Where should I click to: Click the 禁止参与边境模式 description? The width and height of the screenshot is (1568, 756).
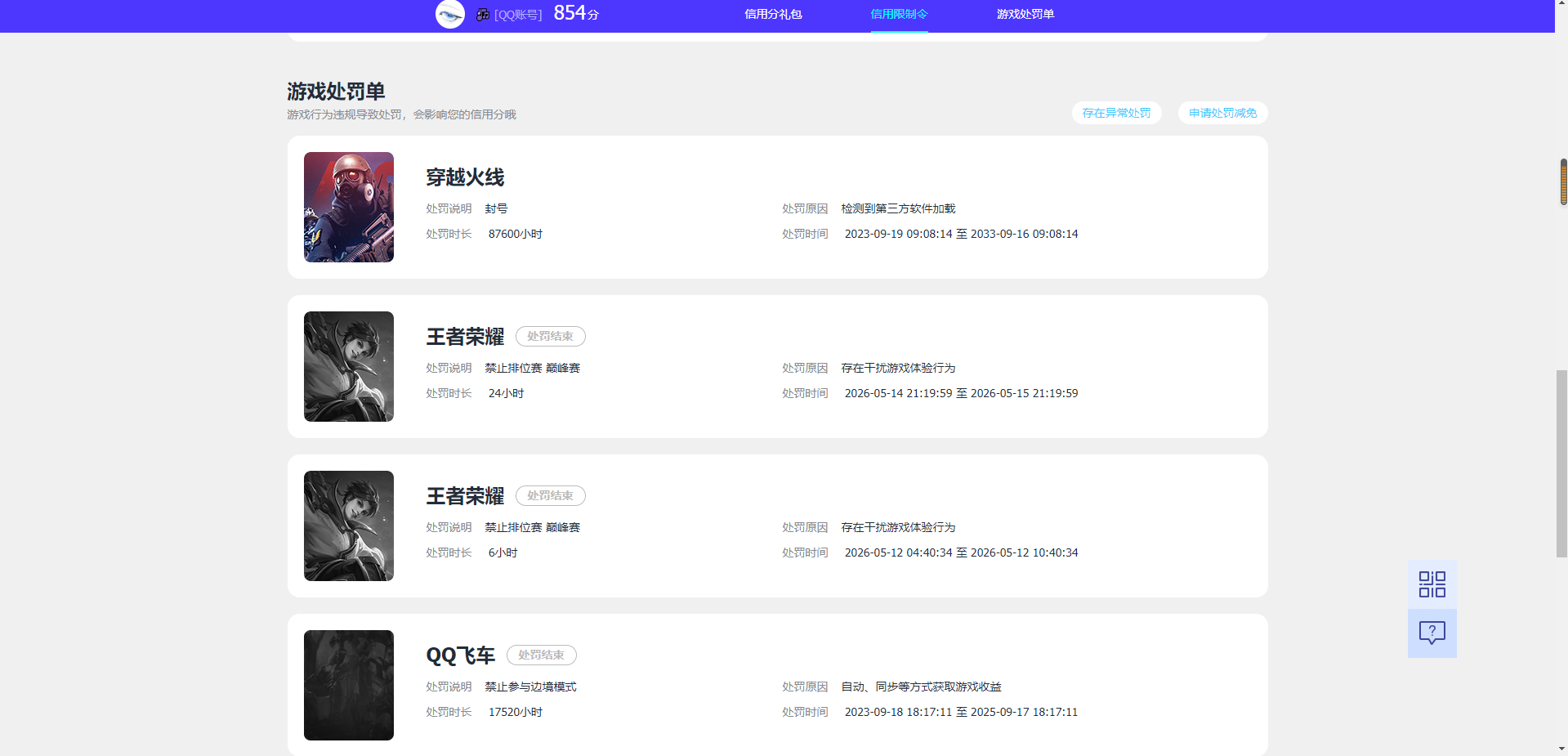pos(530,687)
